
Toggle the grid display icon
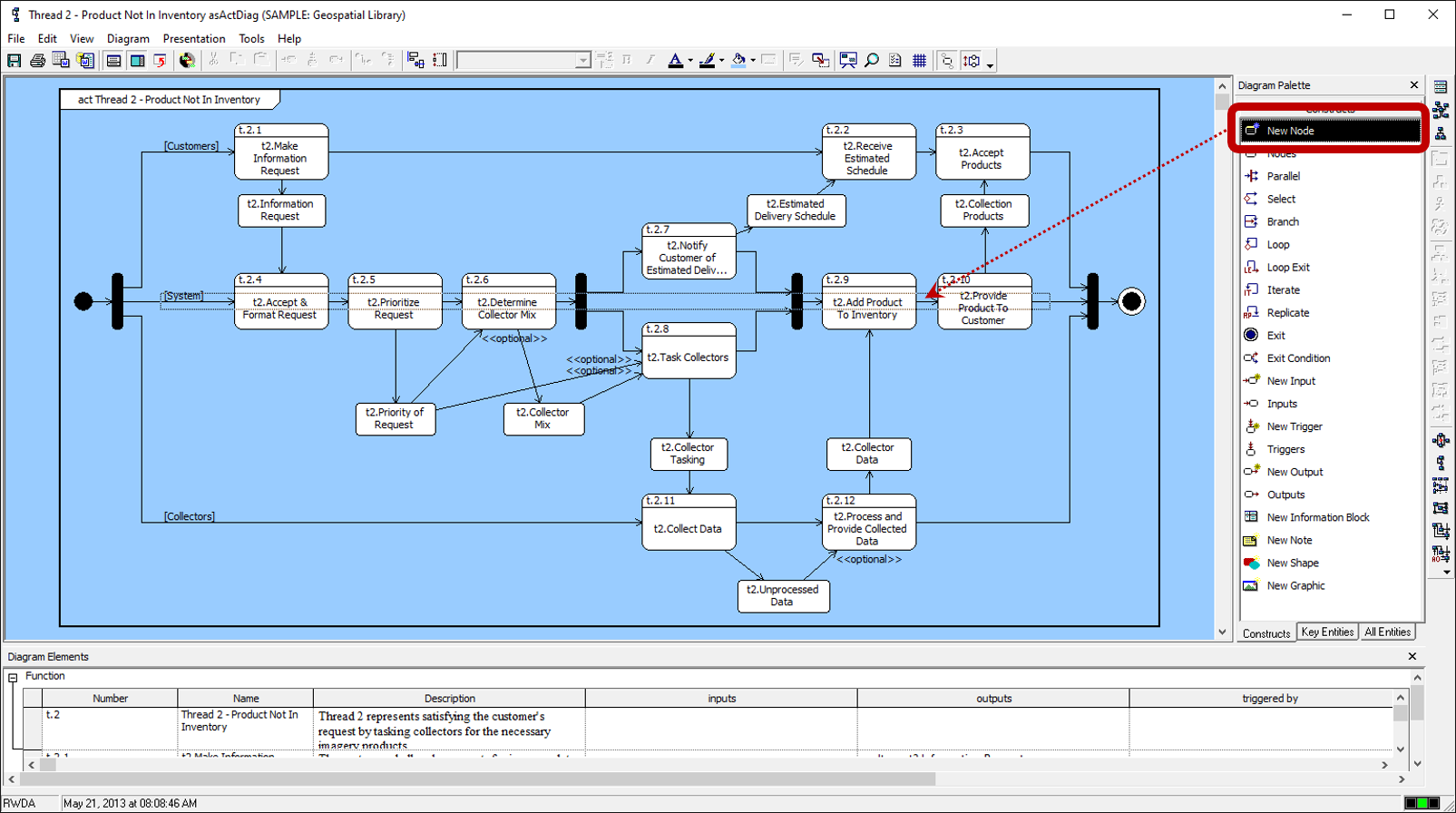pos(919,61)
